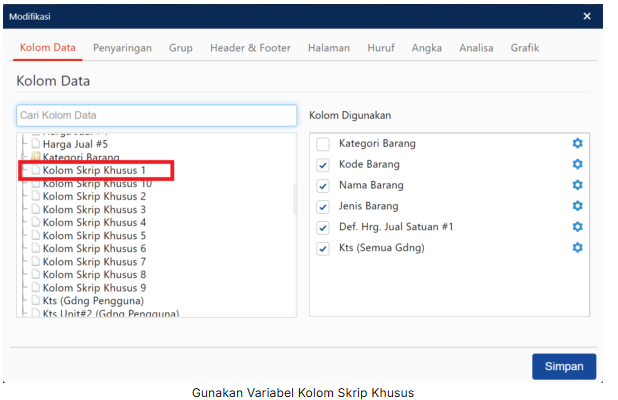Click the column list vertical scrollbar
Screen dimensions: 618x400
294,200
